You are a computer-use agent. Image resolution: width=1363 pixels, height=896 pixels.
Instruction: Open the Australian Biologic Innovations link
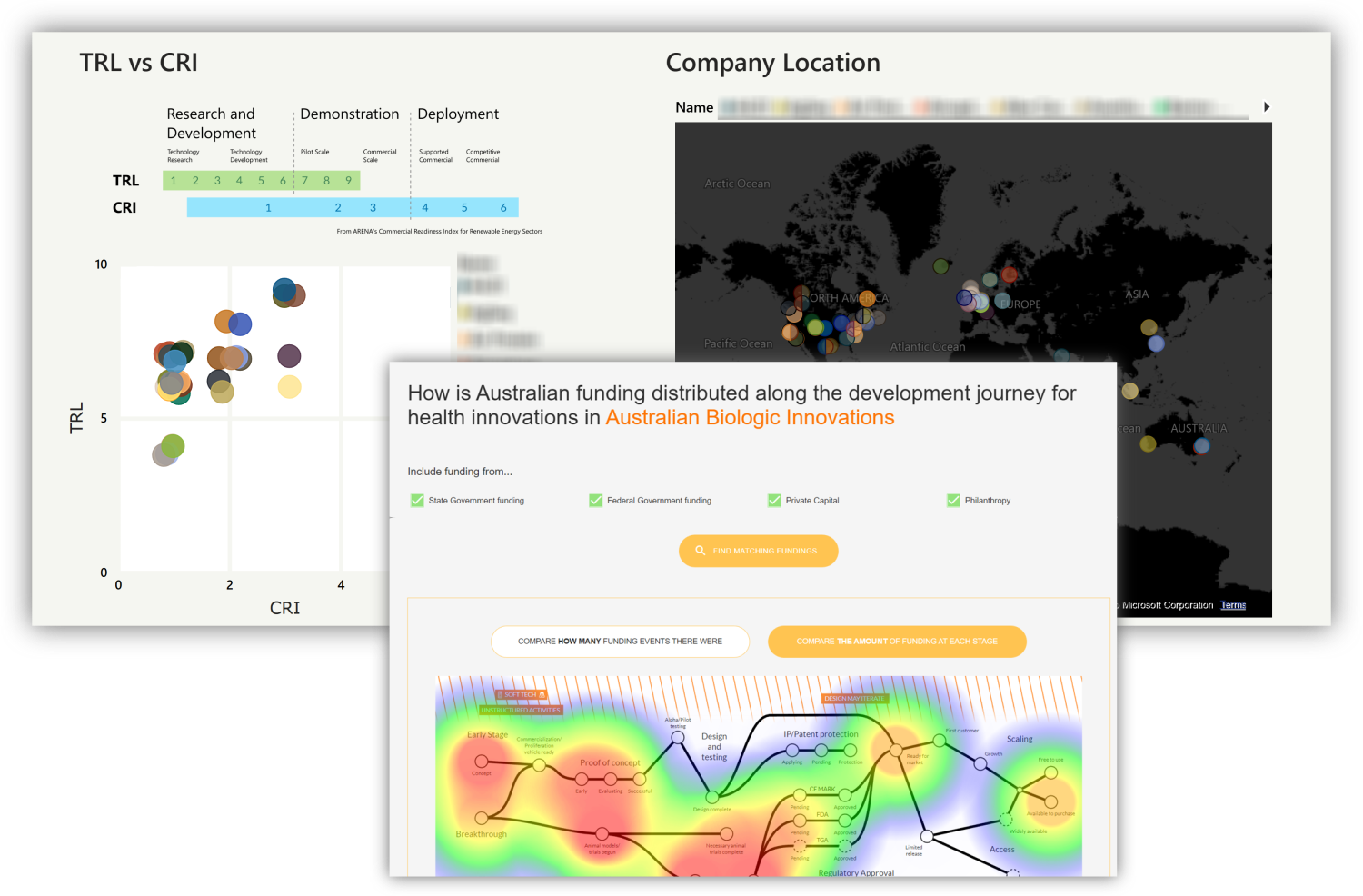pyautogui.click(x=750, y=418)
